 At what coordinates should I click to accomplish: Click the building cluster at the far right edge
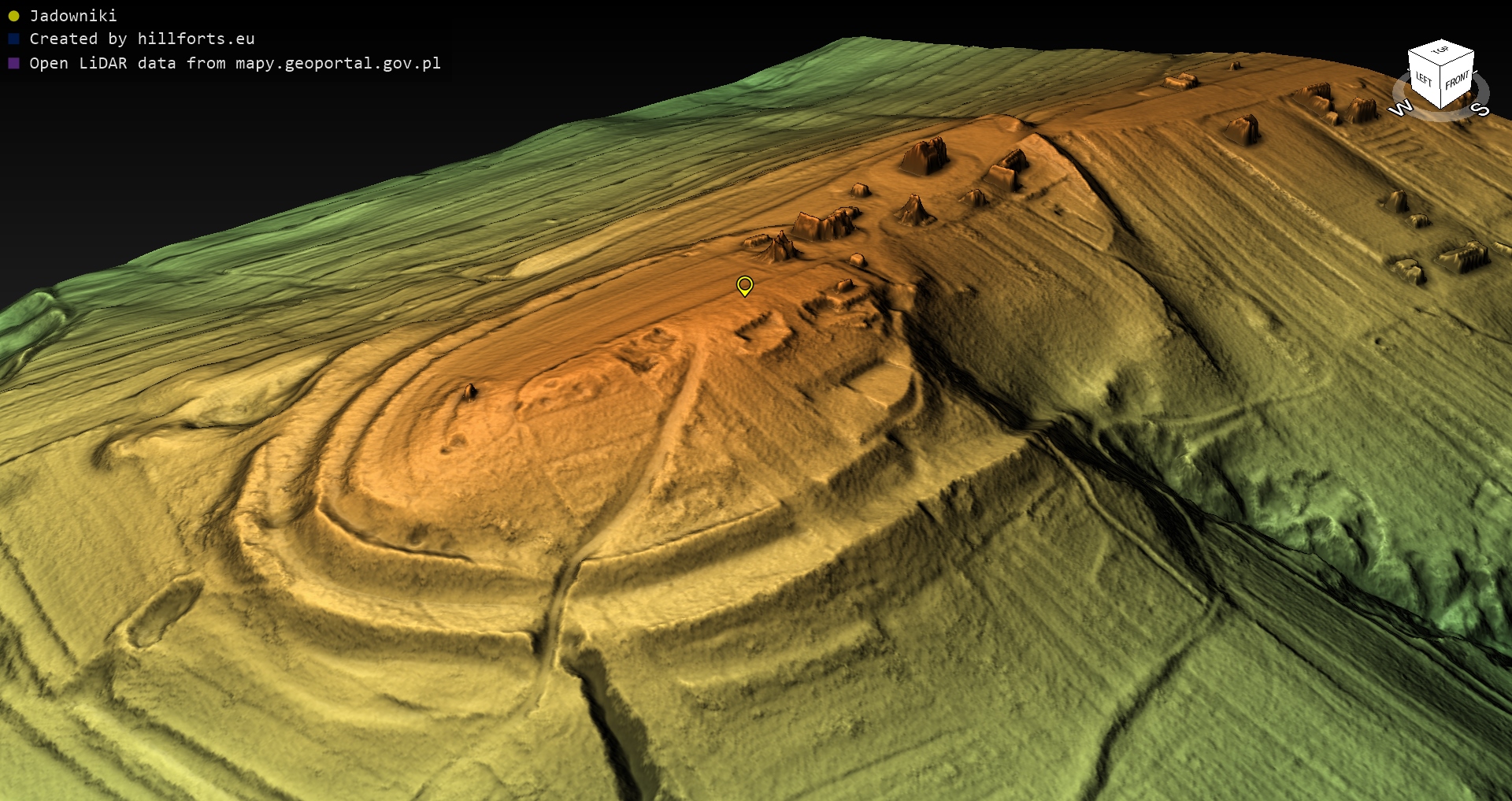[1463, 257]
